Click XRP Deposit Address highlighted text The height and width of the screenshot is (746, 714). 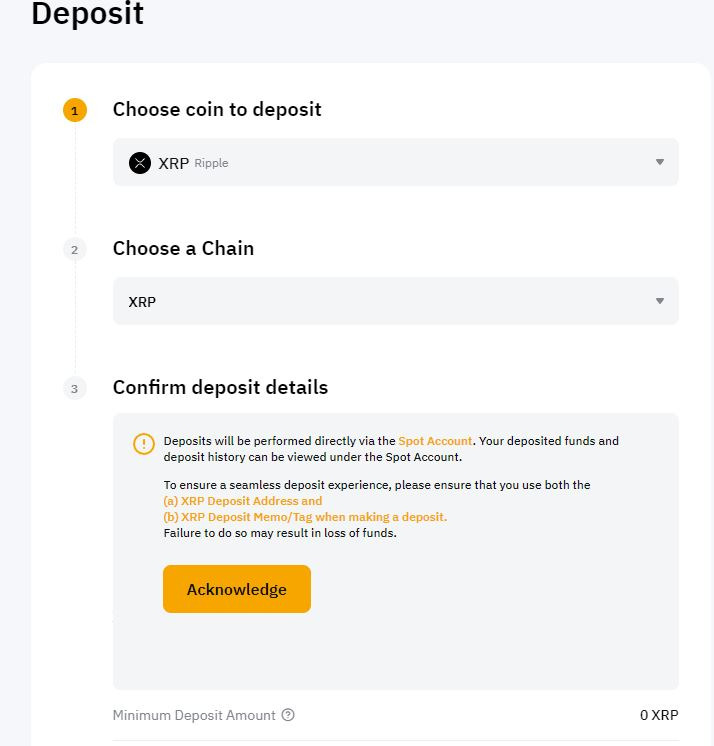pyautogui.click(x=243, y=501)
